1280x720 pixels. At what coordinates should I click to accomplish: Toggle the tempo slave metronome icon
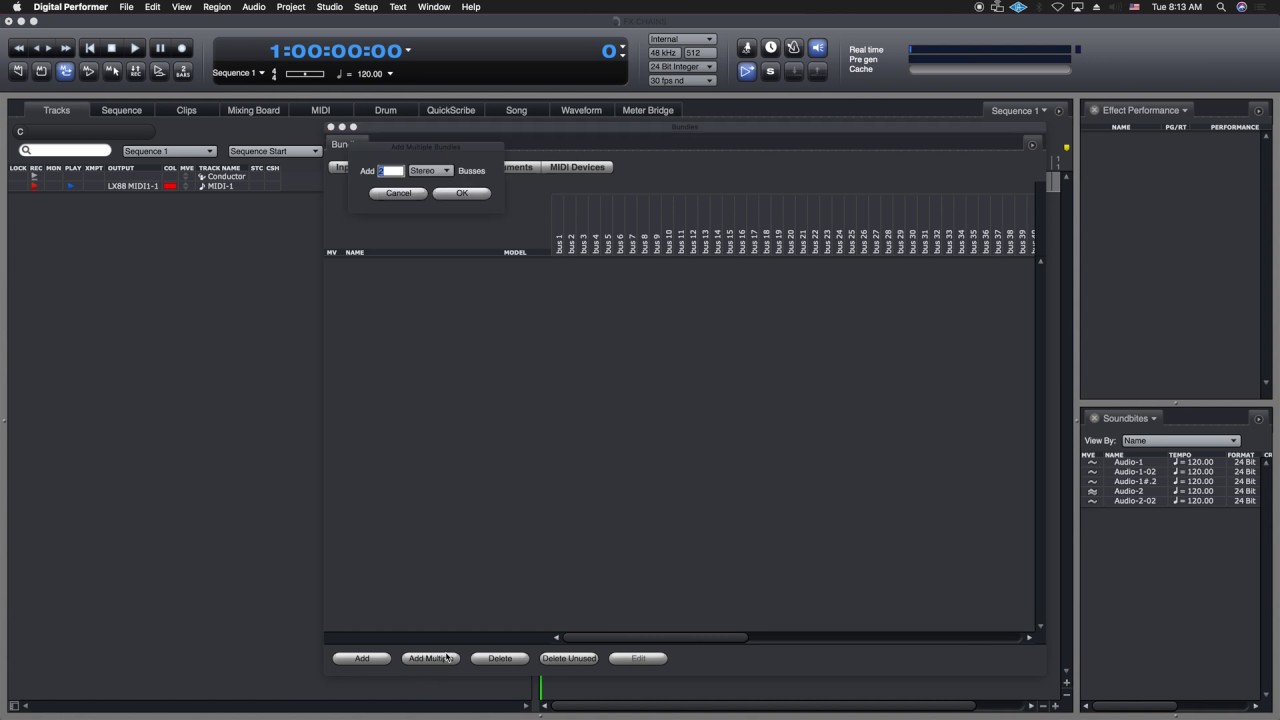(x=794, y=48)
